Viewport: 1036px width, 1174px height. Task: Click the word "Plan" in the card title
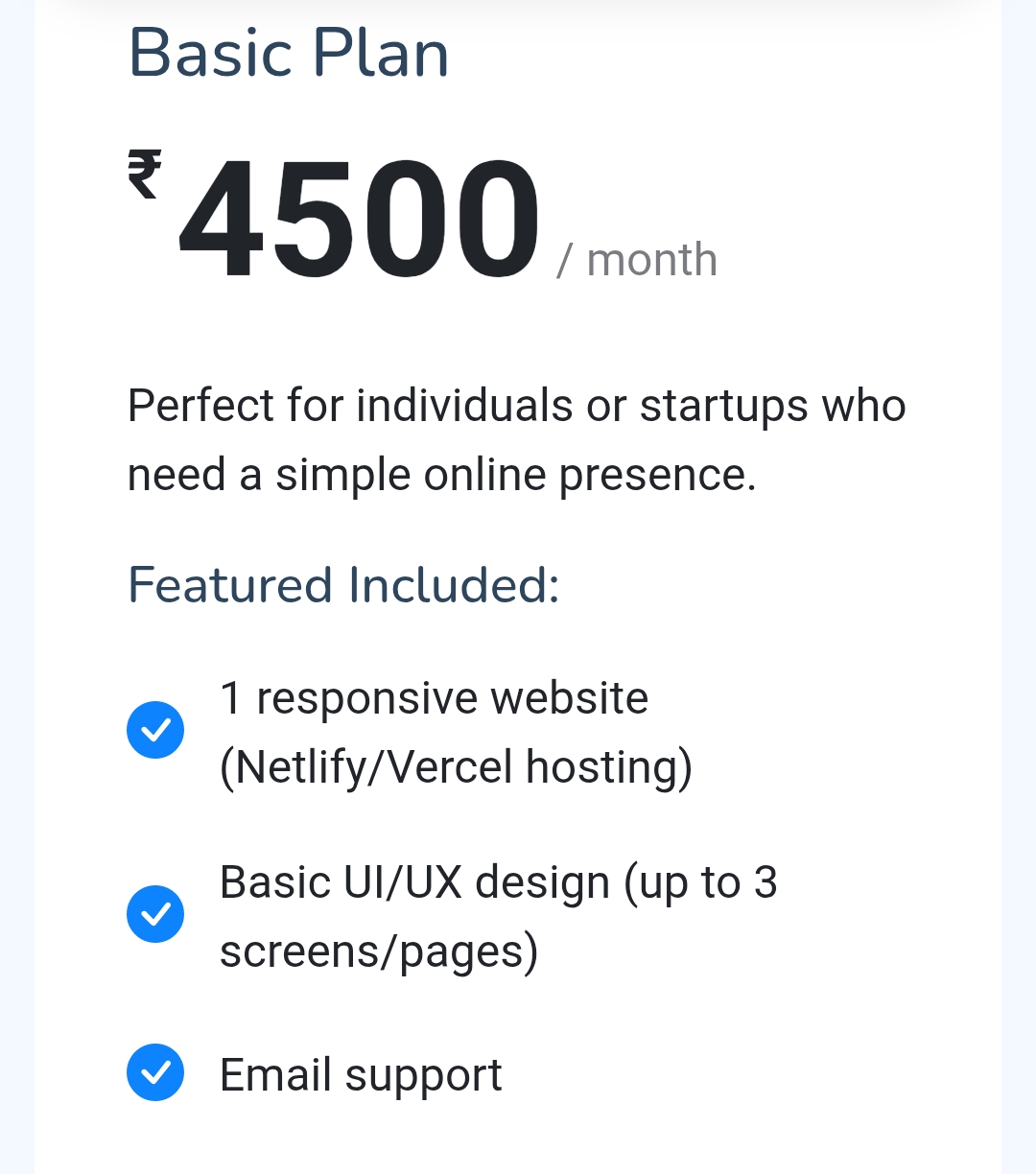point(381,54)
